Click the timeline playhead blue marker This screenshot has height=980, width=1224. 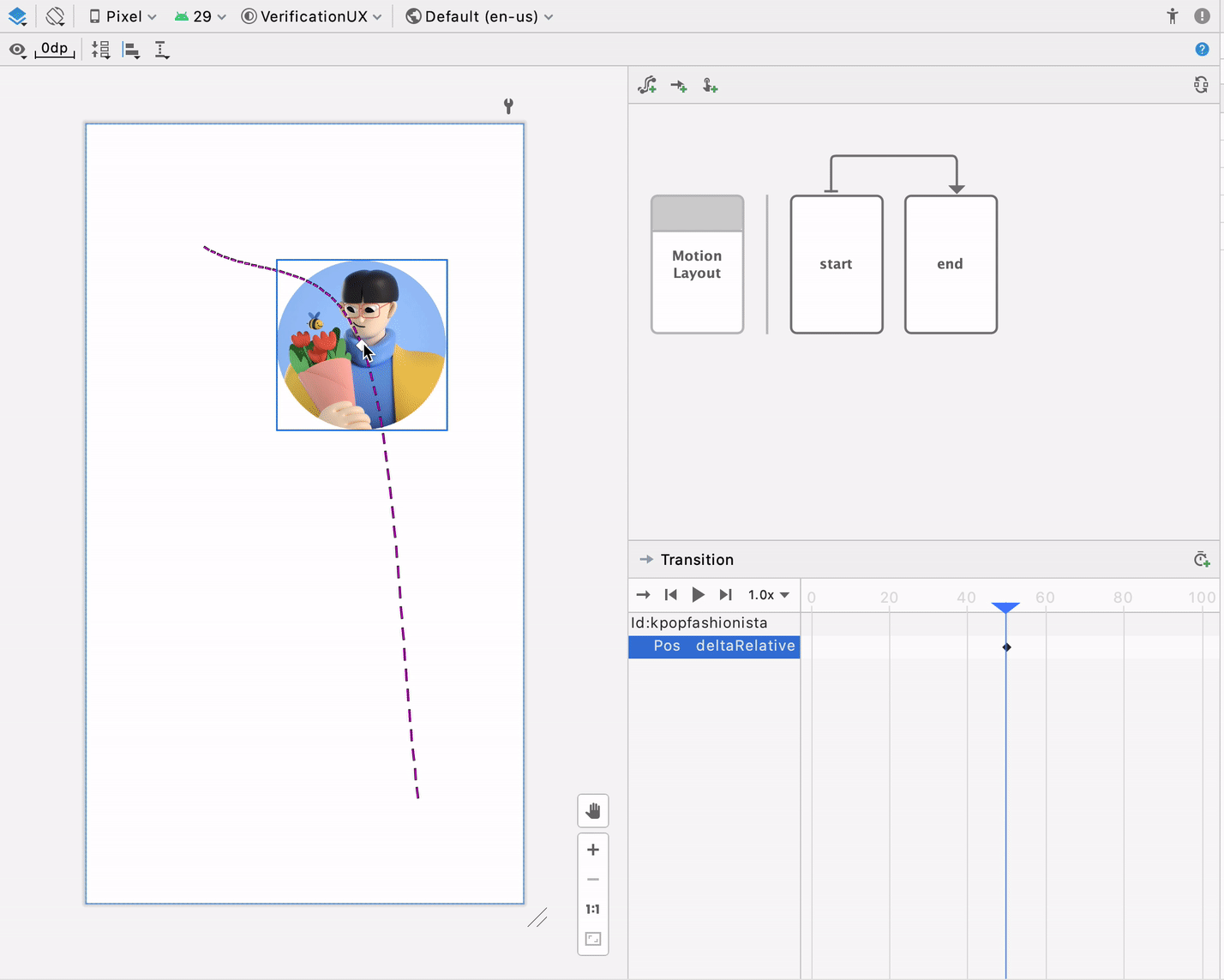point(1005,607)
